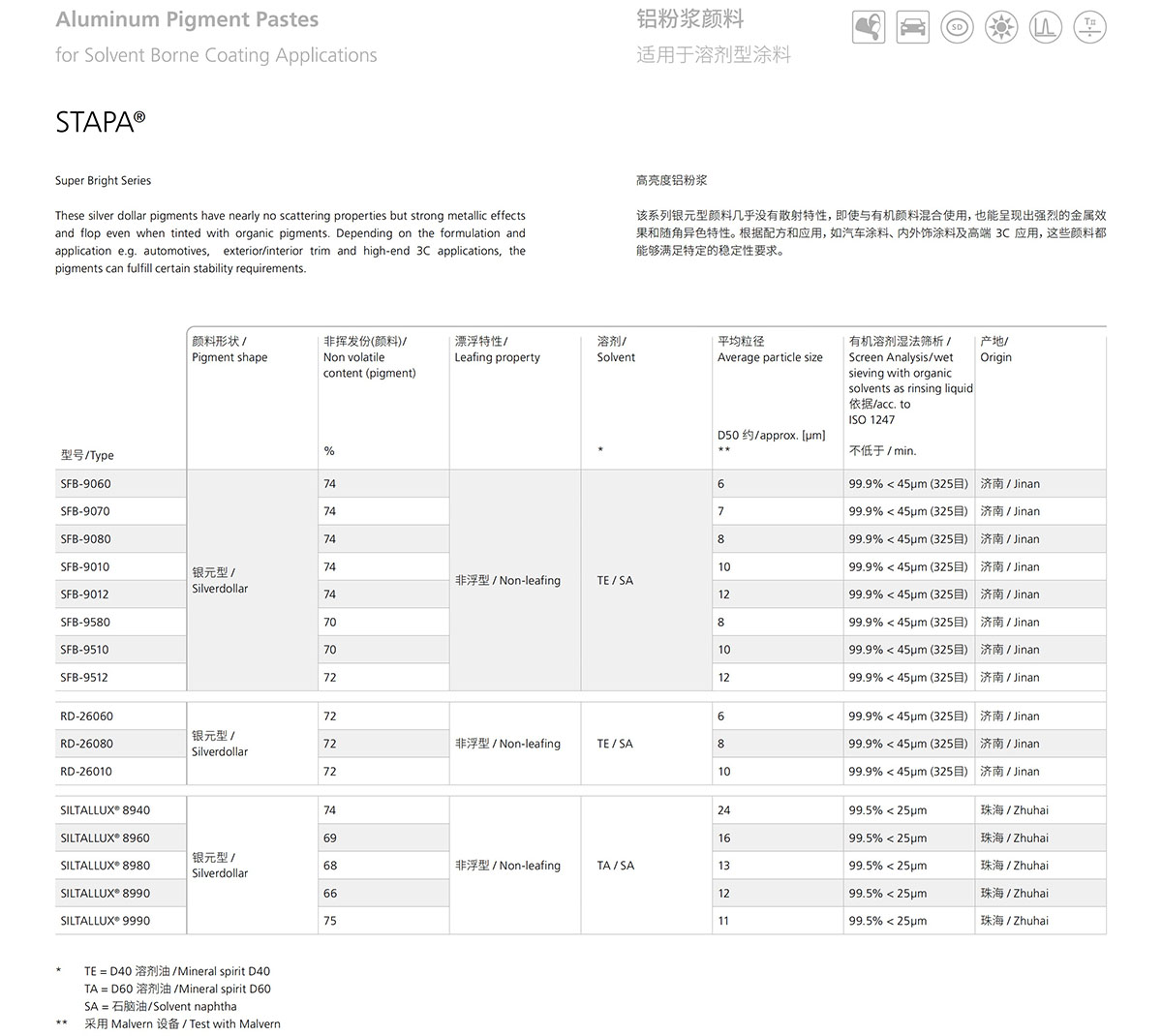Viewport: 1162px width, 1036px height.
Task: Click the Super Bright Series subheading
Action: click(103, 181)
